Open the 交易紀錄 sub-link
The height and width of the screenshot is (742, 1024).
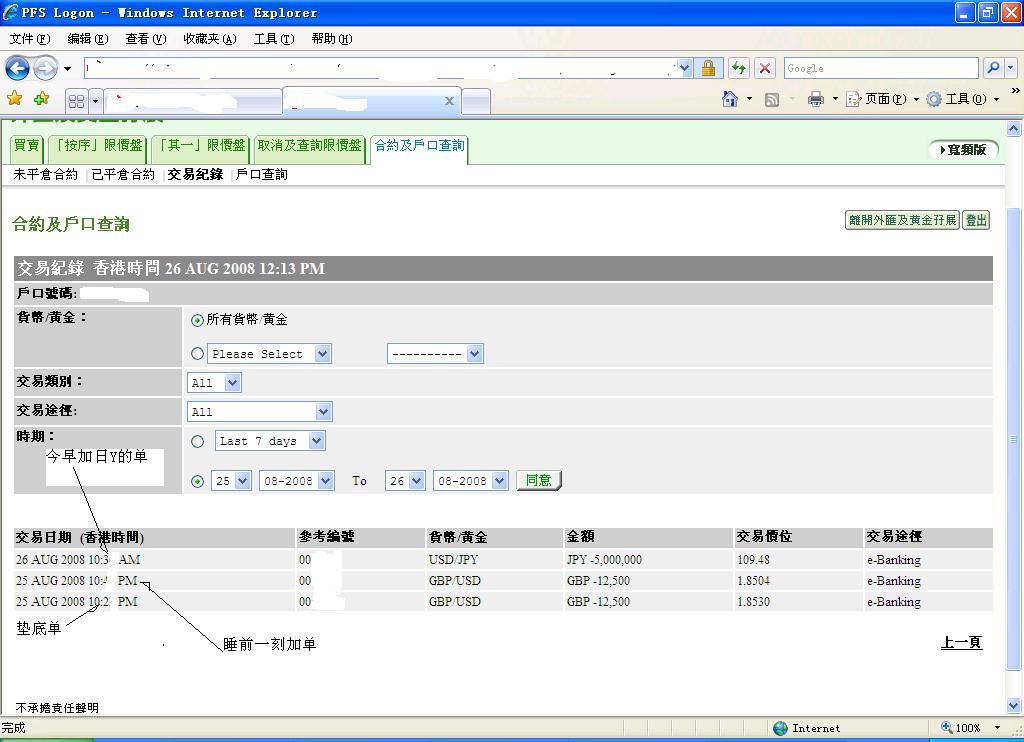coord(195,174)
